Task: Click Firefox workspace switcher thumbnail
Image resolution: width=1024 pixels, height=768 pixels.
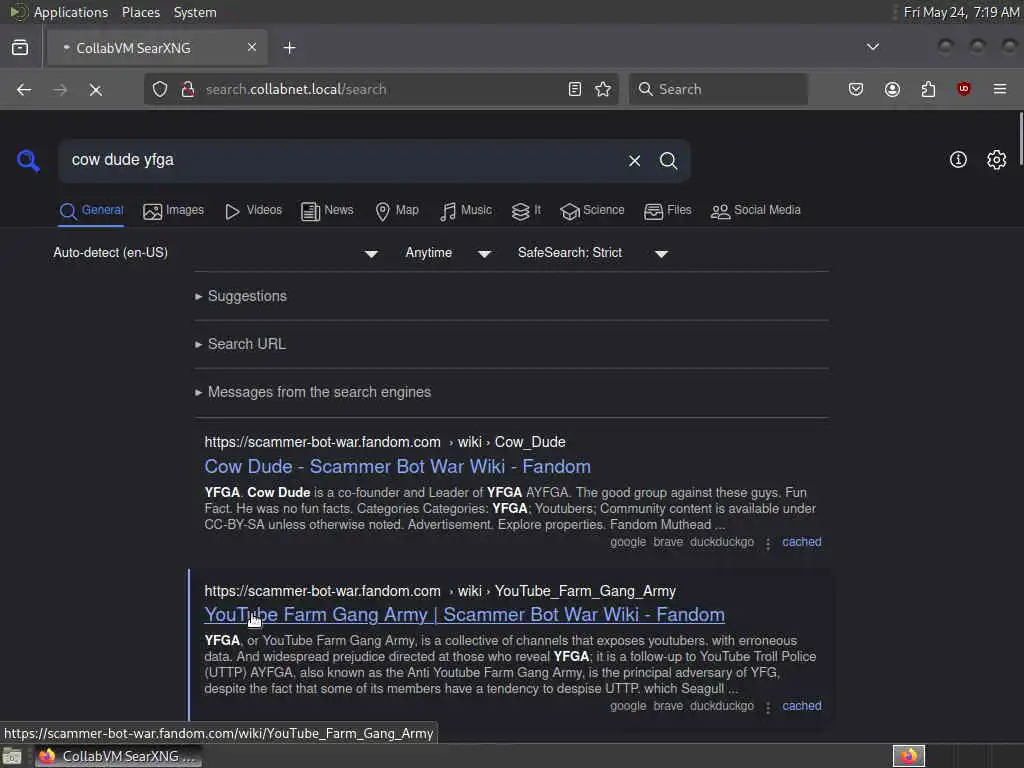Action: [x=908, y=756]
